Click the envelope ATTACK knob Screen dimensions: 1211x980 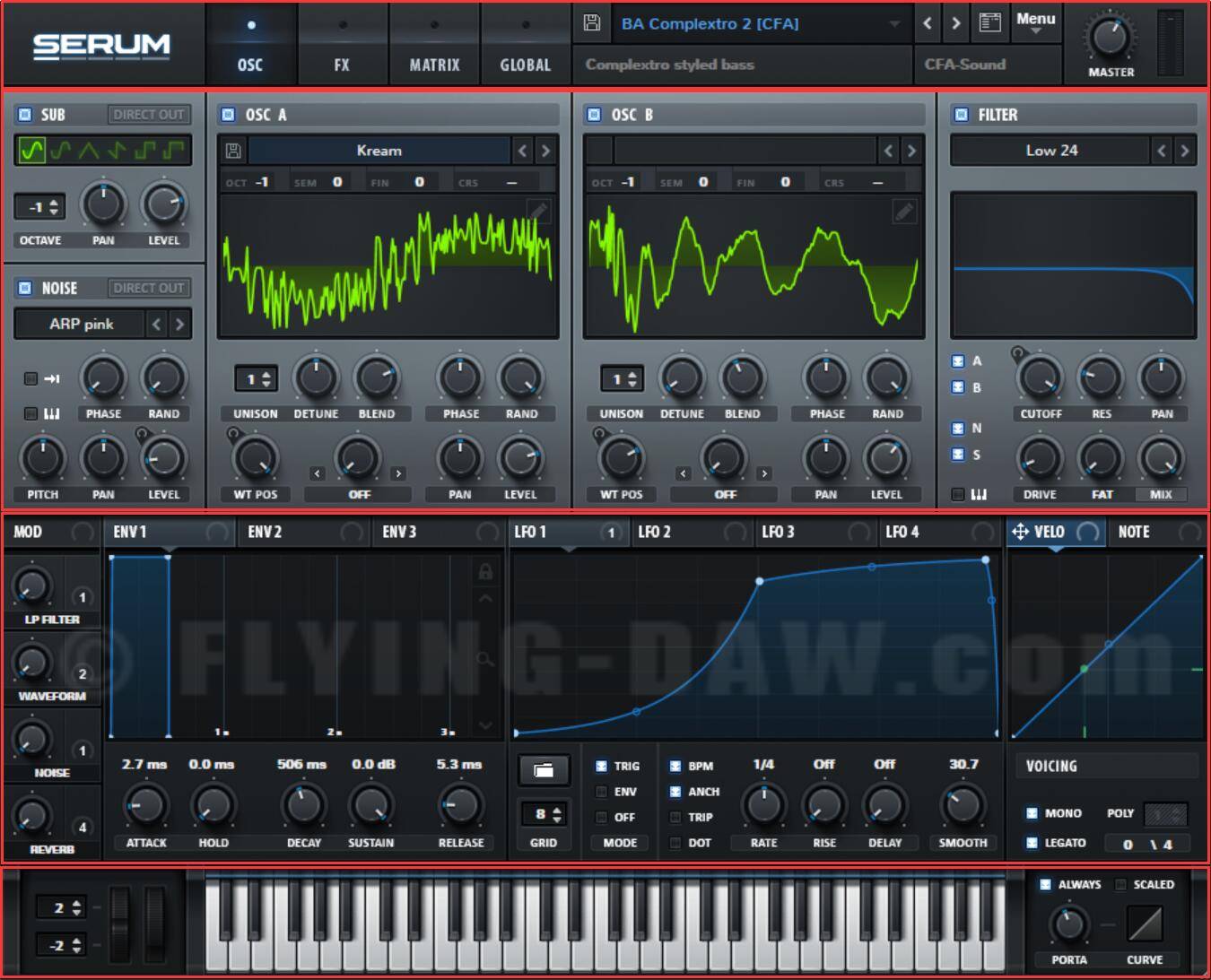145,805
